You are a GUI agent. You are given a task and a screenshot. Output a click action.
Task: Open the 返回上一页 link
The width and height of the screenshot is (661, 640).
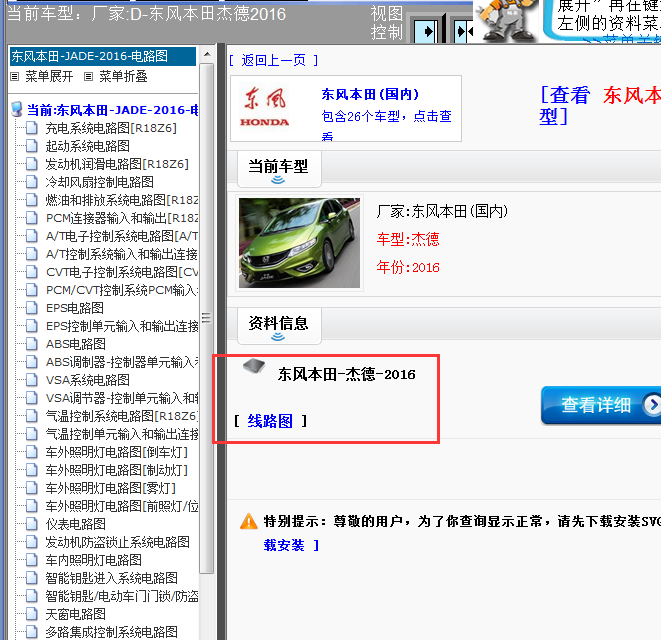[x=274, y=60]
